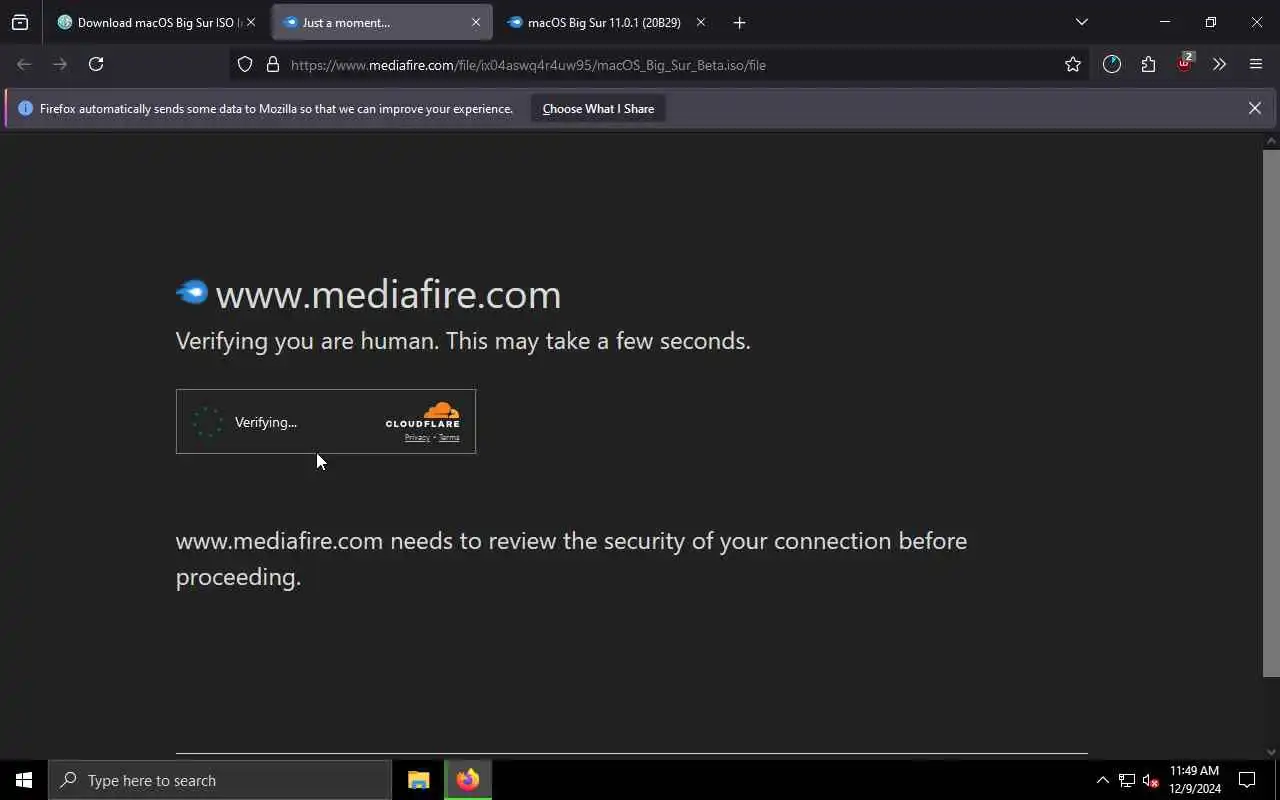Click the Cloudflare logo
The width and height of the screenshot is (1280, 800).
(423, 415)
